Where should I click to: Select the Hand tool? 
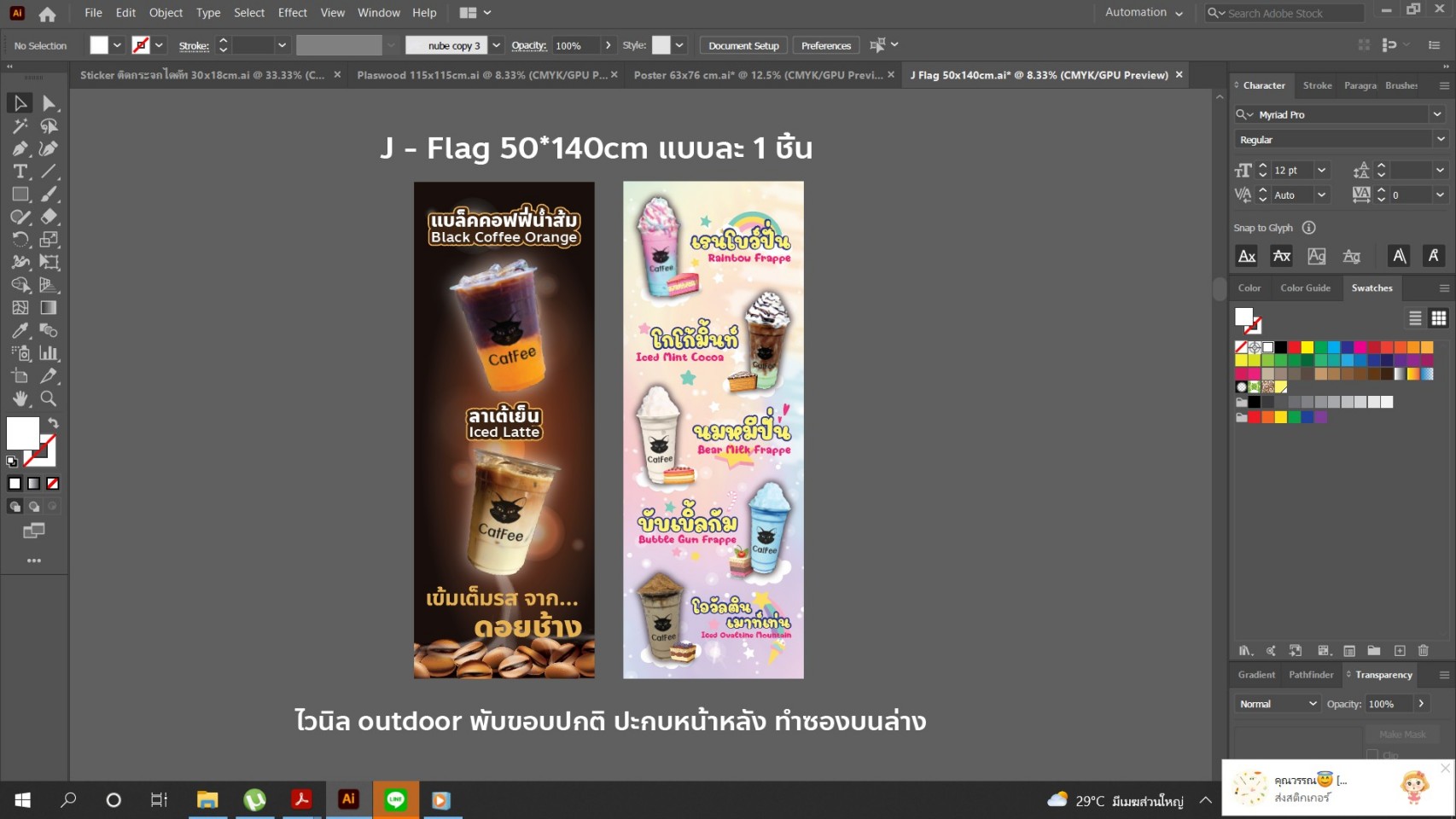click(20, 398)
